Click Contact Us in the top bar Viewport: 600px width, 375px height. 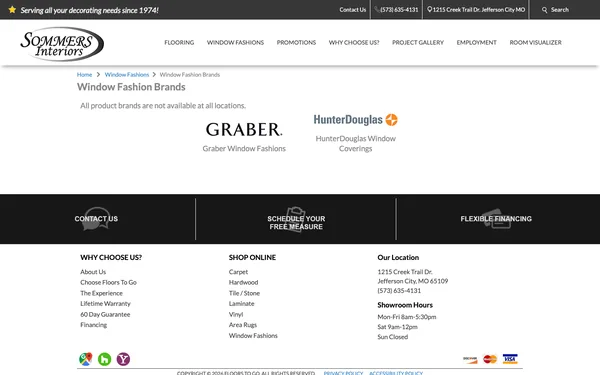coord(352,10)
